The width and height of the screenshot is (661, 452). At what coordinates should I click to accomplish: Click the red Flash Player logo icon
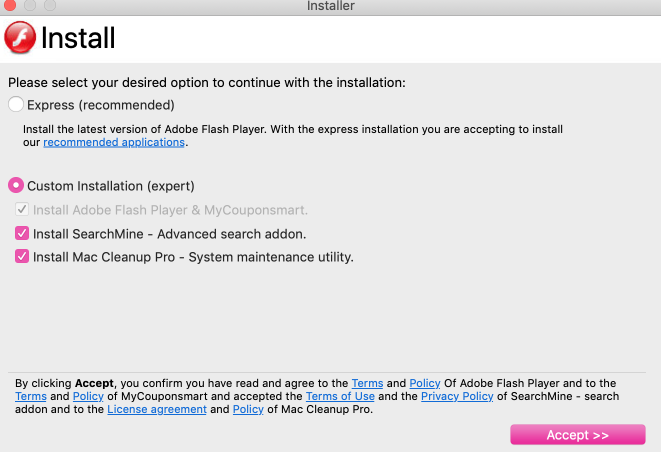(x=20, y=38)
